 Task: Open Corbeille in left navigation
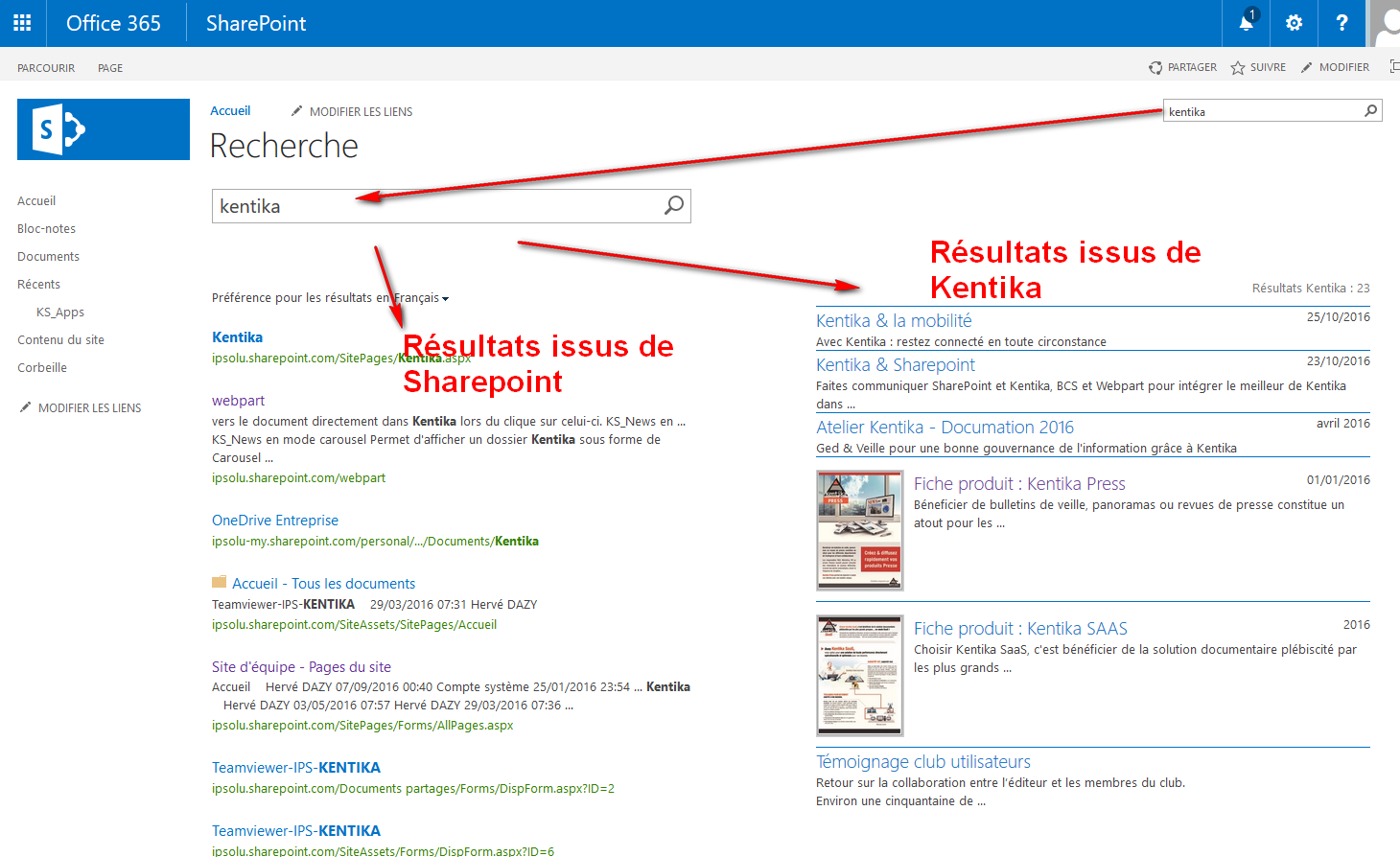pos(42,367)
